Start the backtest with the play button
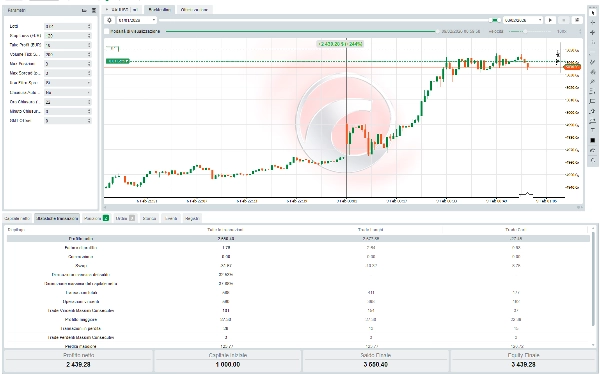 [x=550, y=20]
